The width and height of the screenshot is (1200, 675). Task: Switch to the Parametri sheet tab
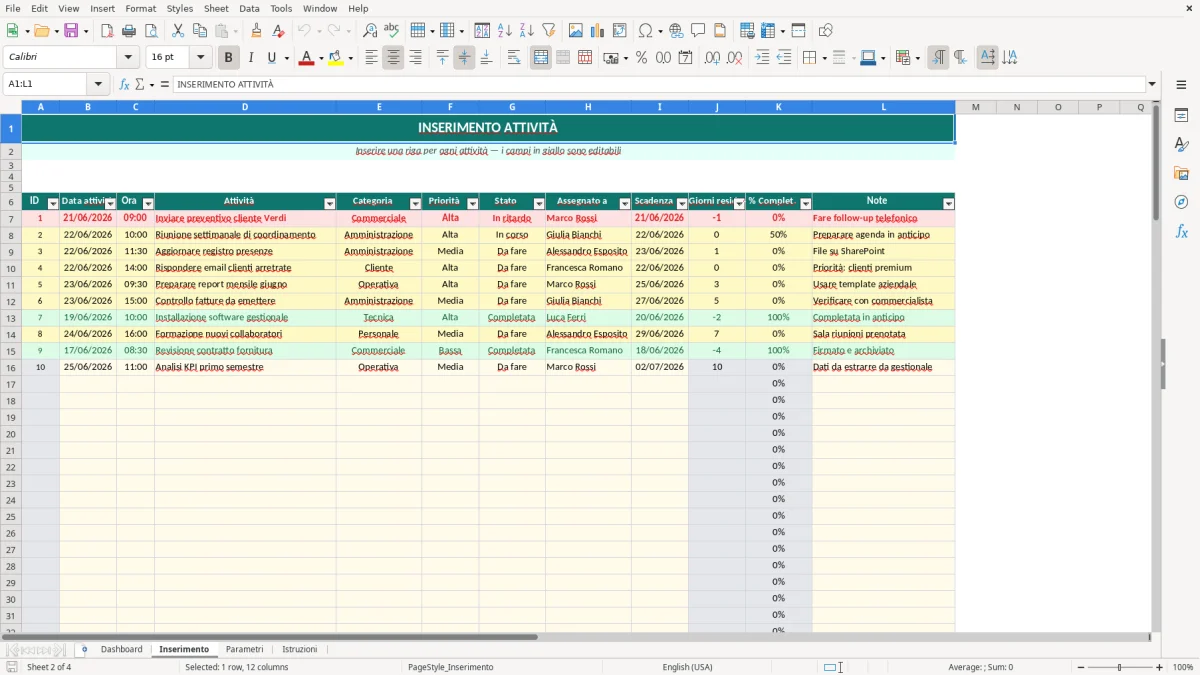click(245, 650)
